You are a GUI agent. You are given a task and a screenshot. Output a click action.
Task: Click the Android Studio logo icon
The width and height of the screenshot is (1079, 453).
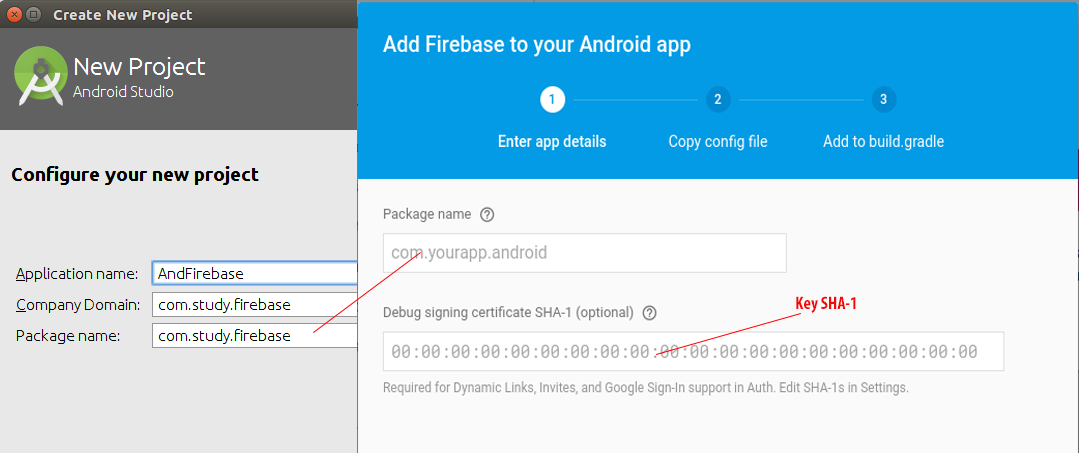(x=41, y=76)
